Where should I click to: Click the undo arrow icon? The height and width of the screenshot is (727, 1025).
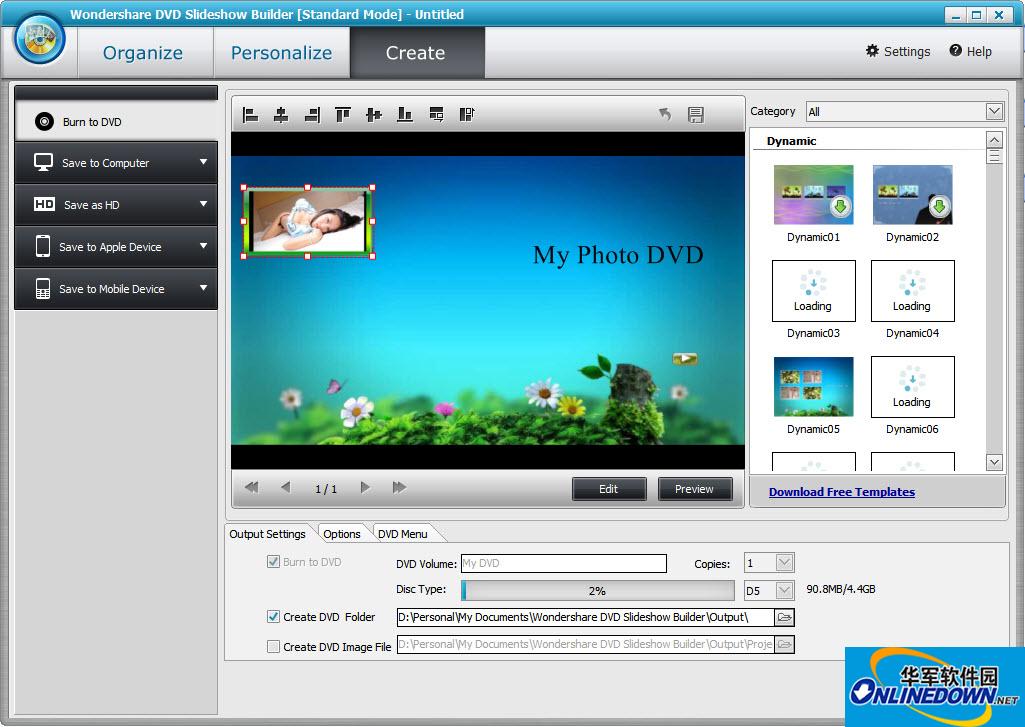[x=664, y=115]
